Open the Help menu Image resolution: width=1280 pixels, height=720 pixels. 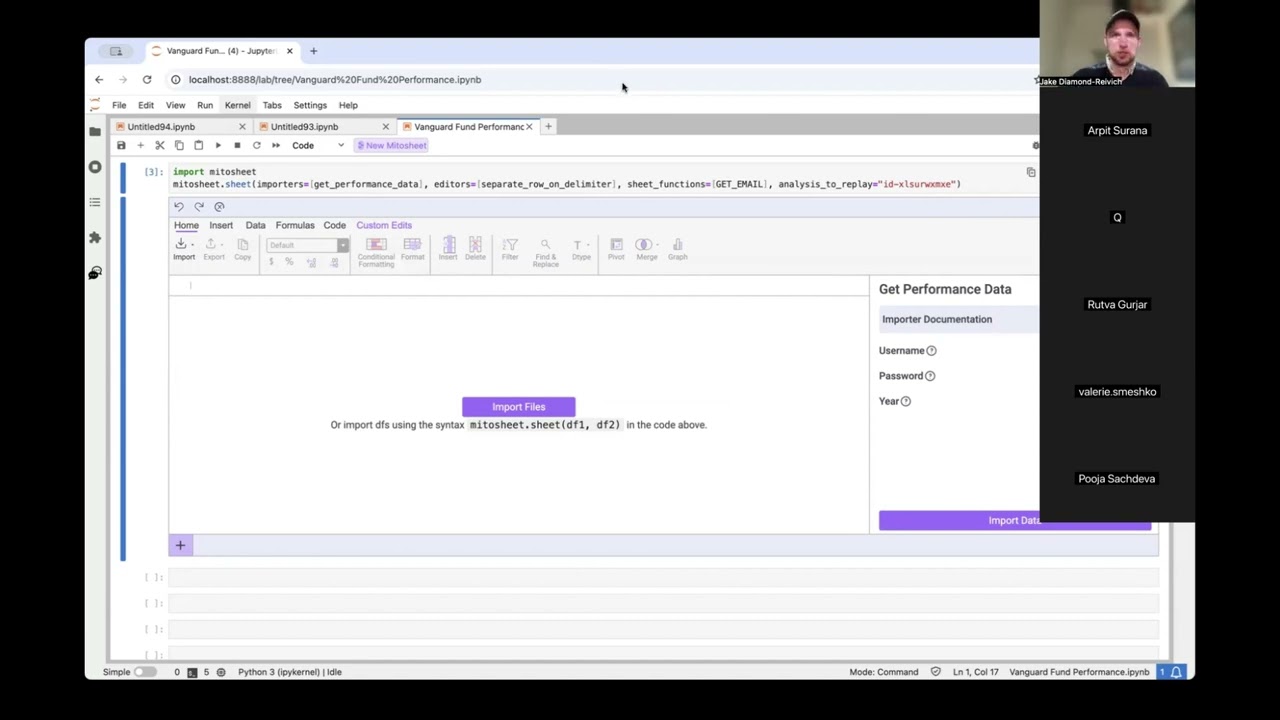(348, 105)
